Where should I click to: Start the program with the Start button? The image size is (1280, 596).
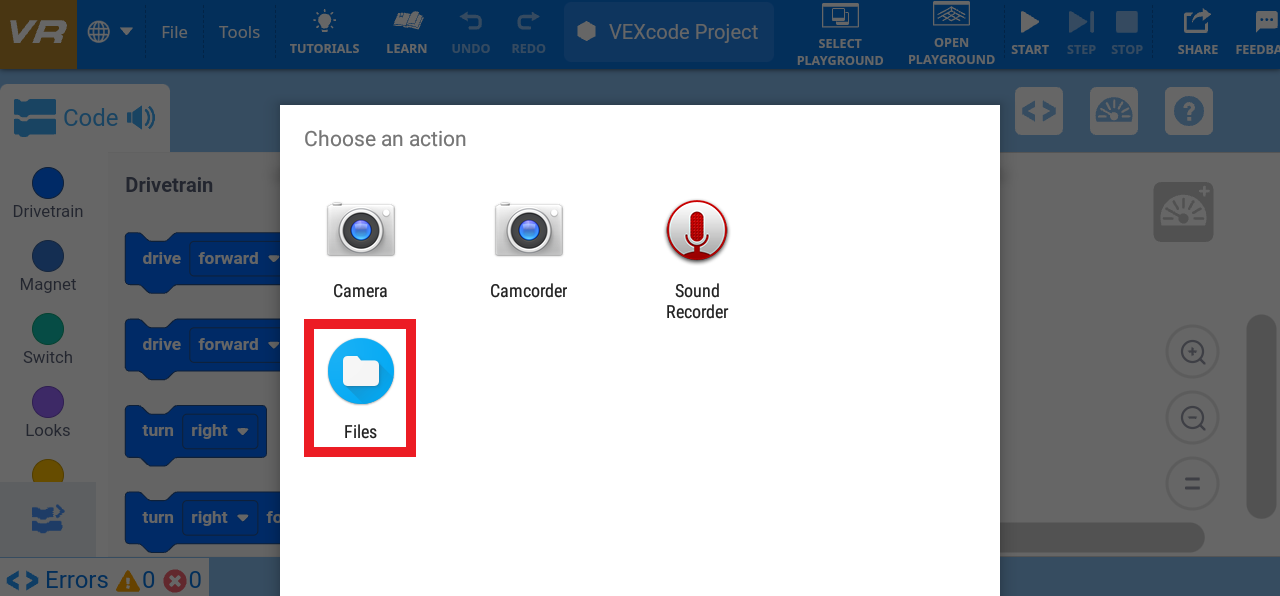[x=1030, y=25]
